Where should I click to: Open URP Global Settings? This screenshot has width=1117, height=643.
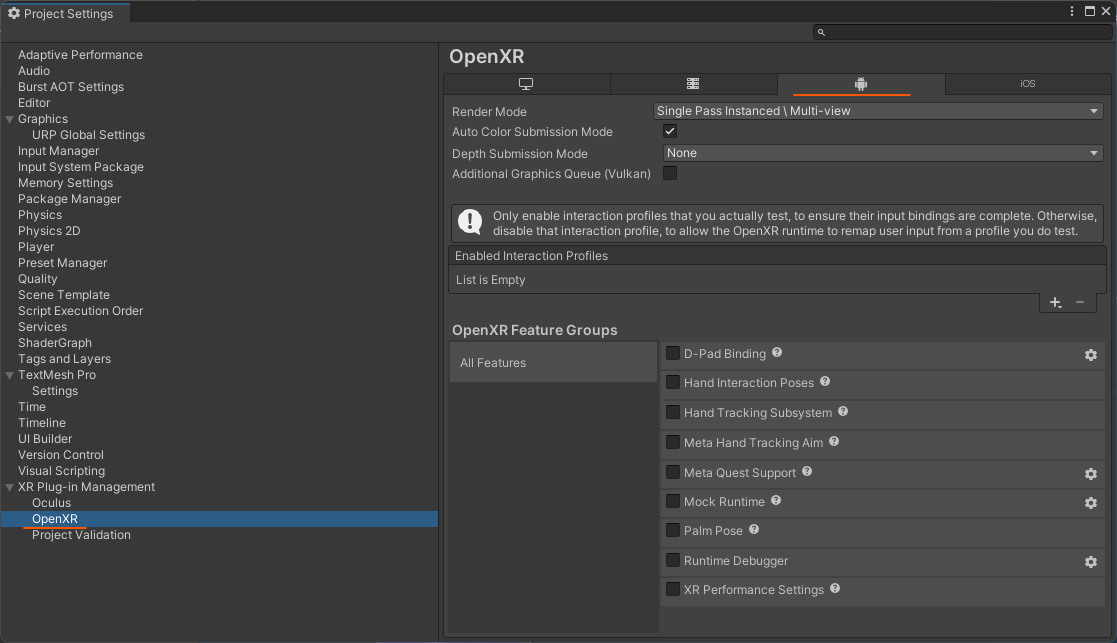tap(88, 135)
